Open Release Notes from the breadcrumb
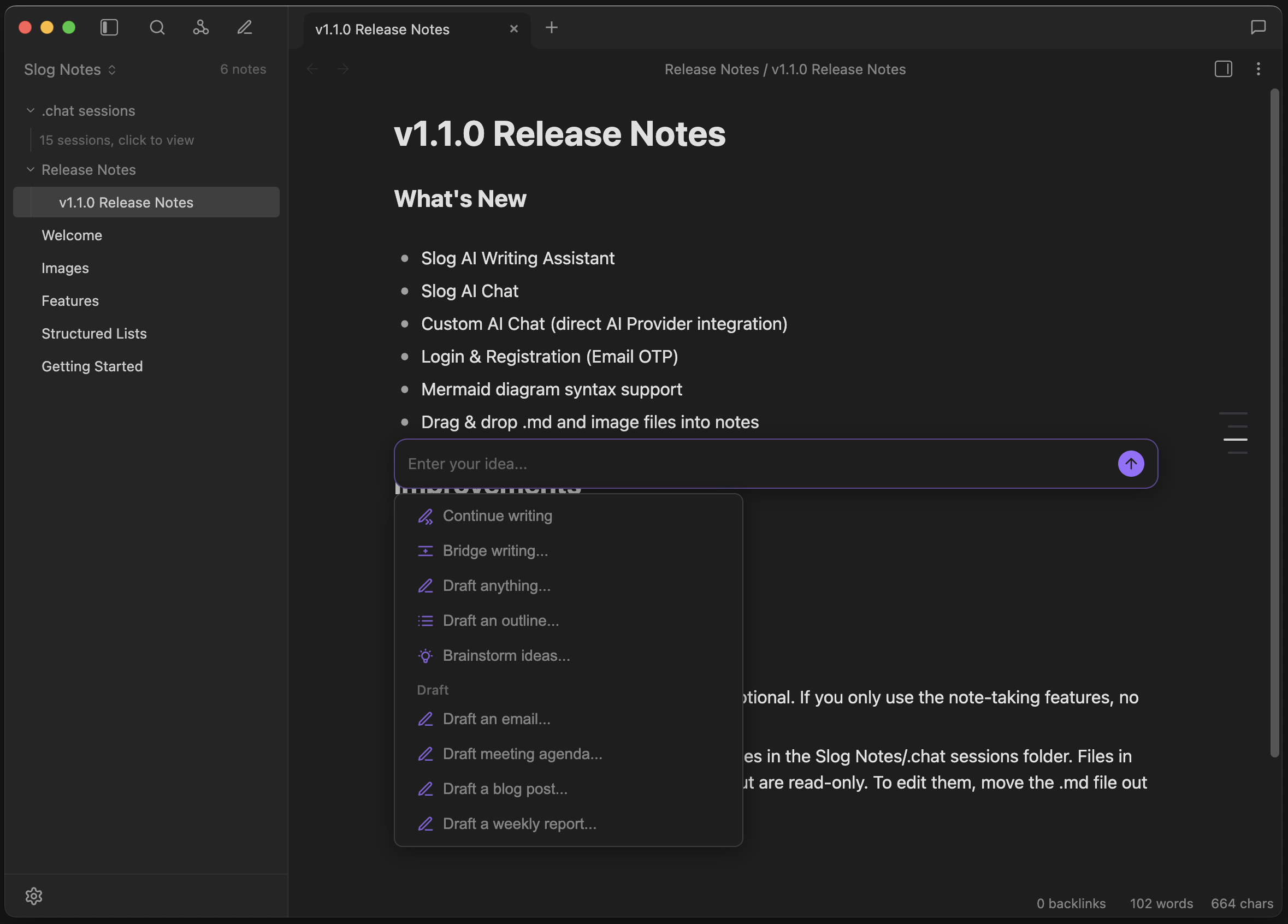Viewport: 1288px width, 924px height. tap(712, 69)
